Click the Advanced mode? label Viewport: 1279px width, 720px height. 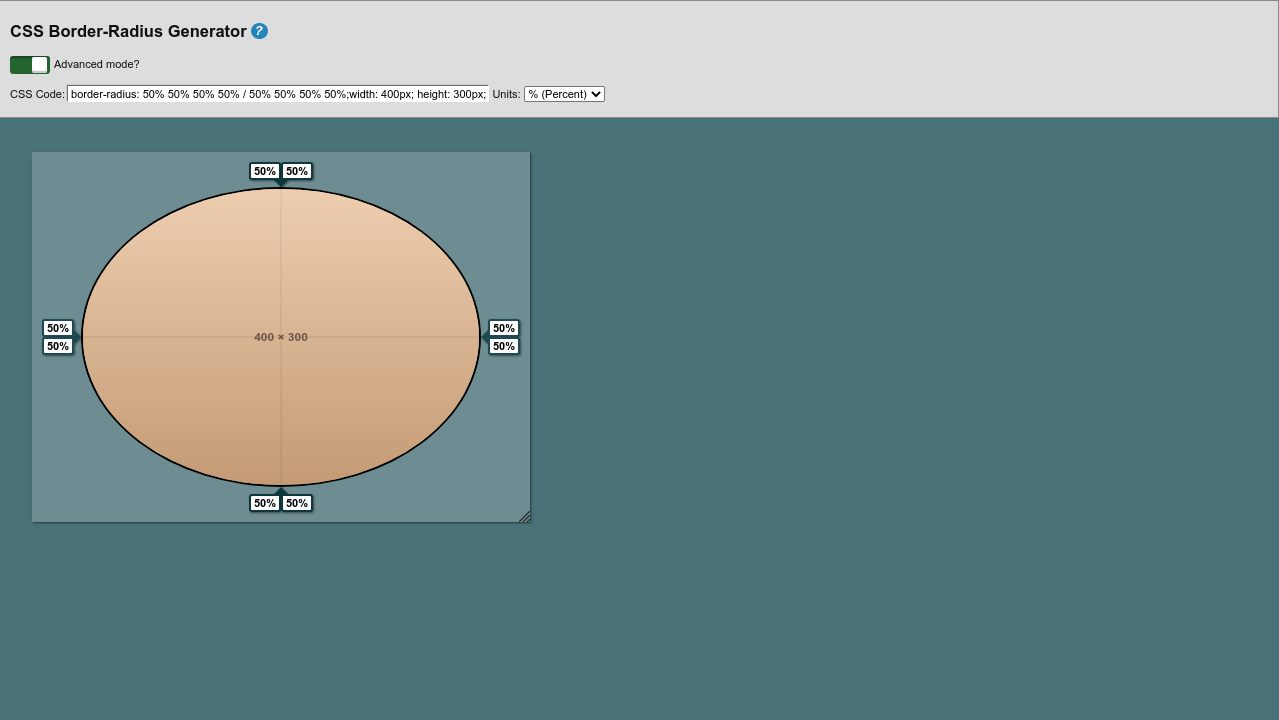point(97,64)
